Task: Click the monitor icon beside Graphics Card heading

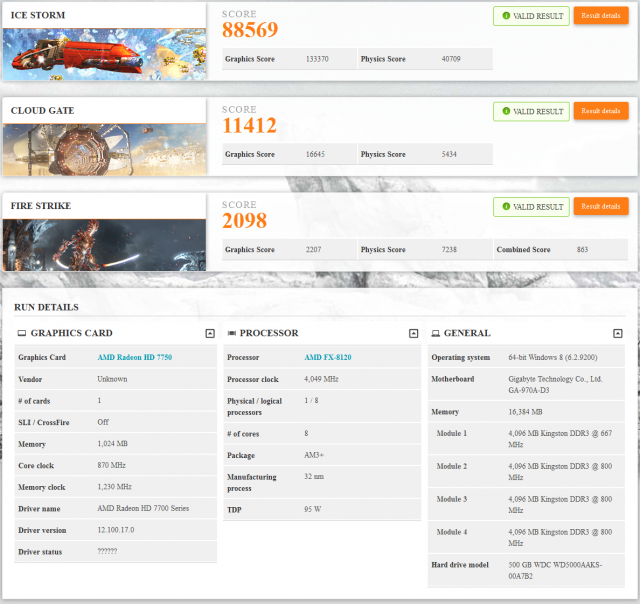Action: (22, 333)
